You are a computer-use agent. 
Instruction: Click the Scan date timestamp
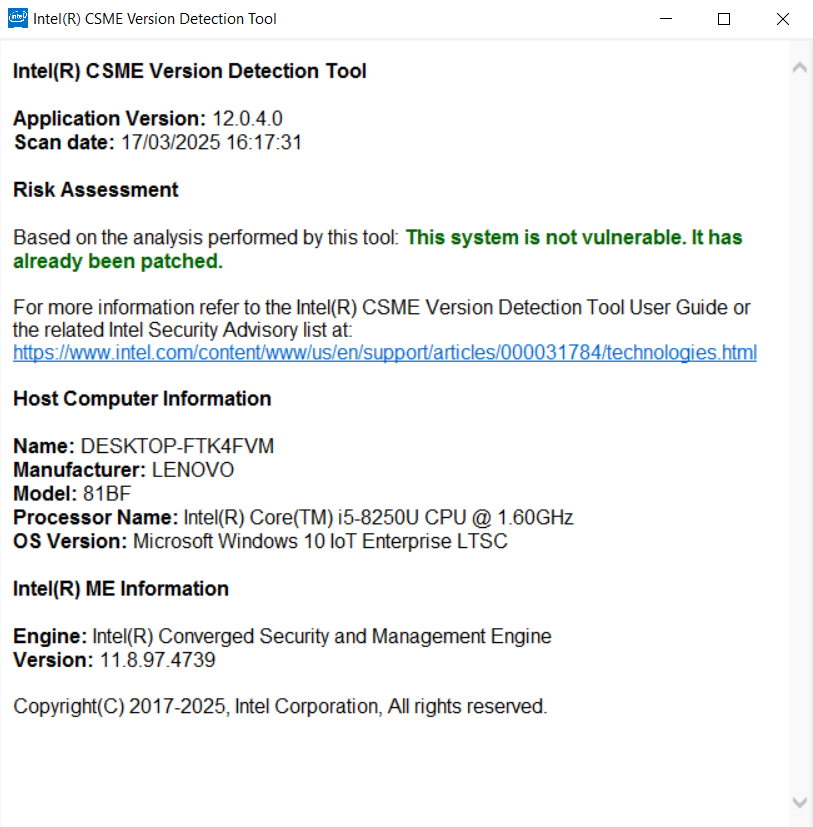[211, 142]
